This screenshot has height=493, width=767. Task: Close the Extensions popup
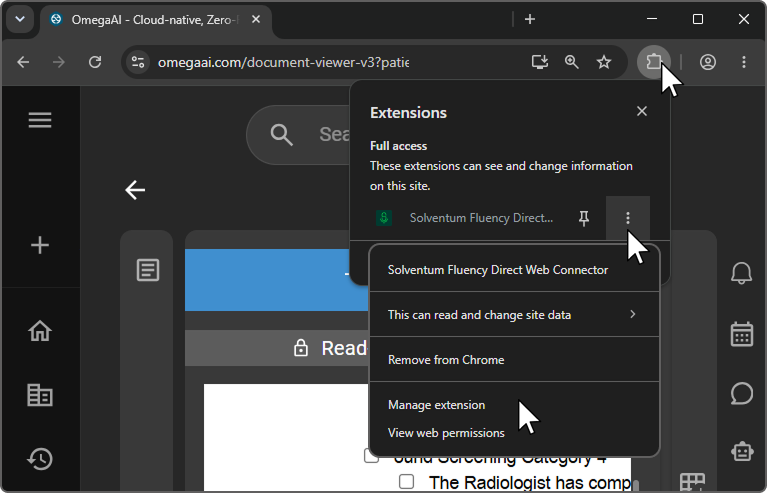pos(642,112)
